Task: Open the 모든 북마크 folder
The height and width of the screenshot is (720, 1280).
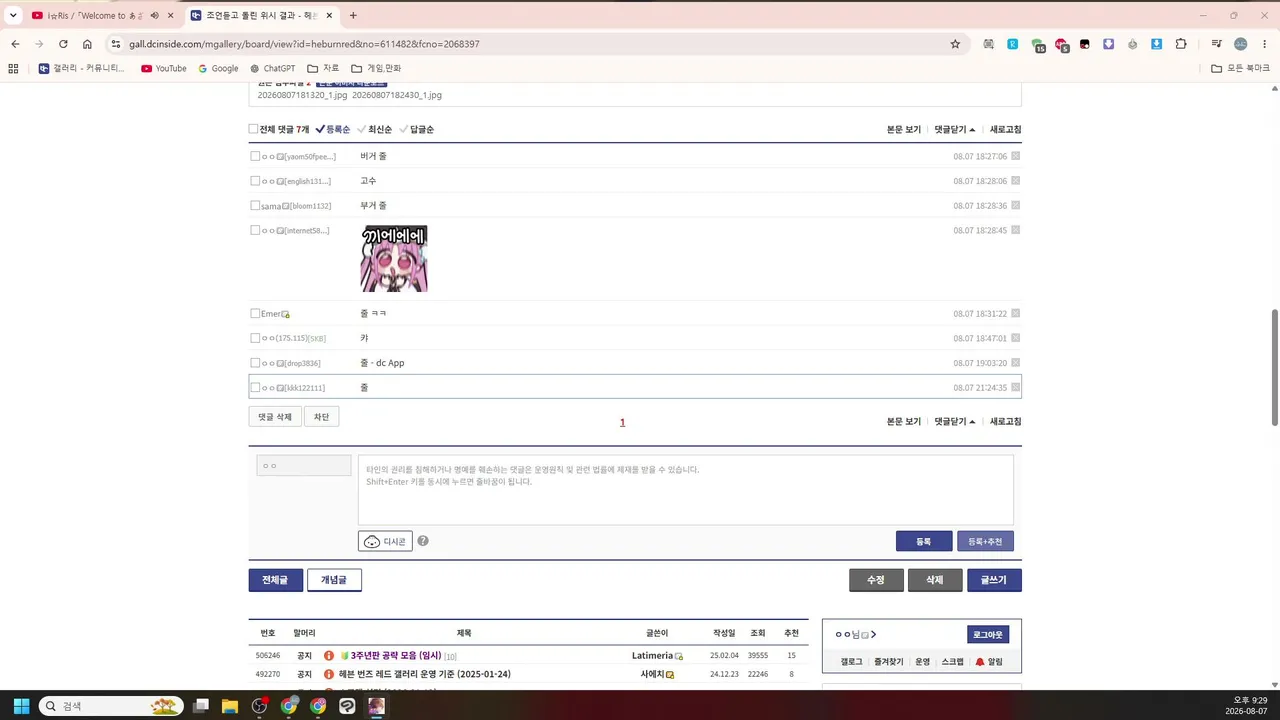Action: (1240, 68)
